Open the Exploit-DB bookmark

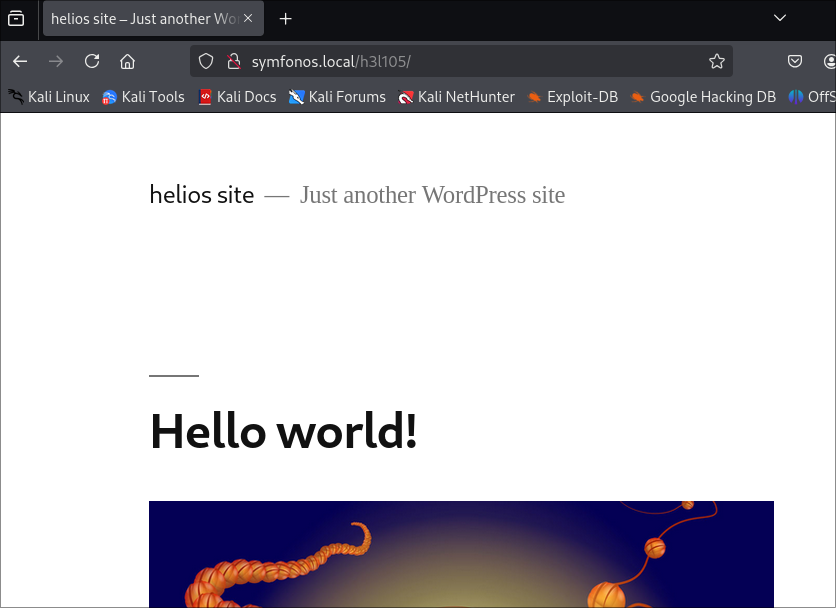572,97
